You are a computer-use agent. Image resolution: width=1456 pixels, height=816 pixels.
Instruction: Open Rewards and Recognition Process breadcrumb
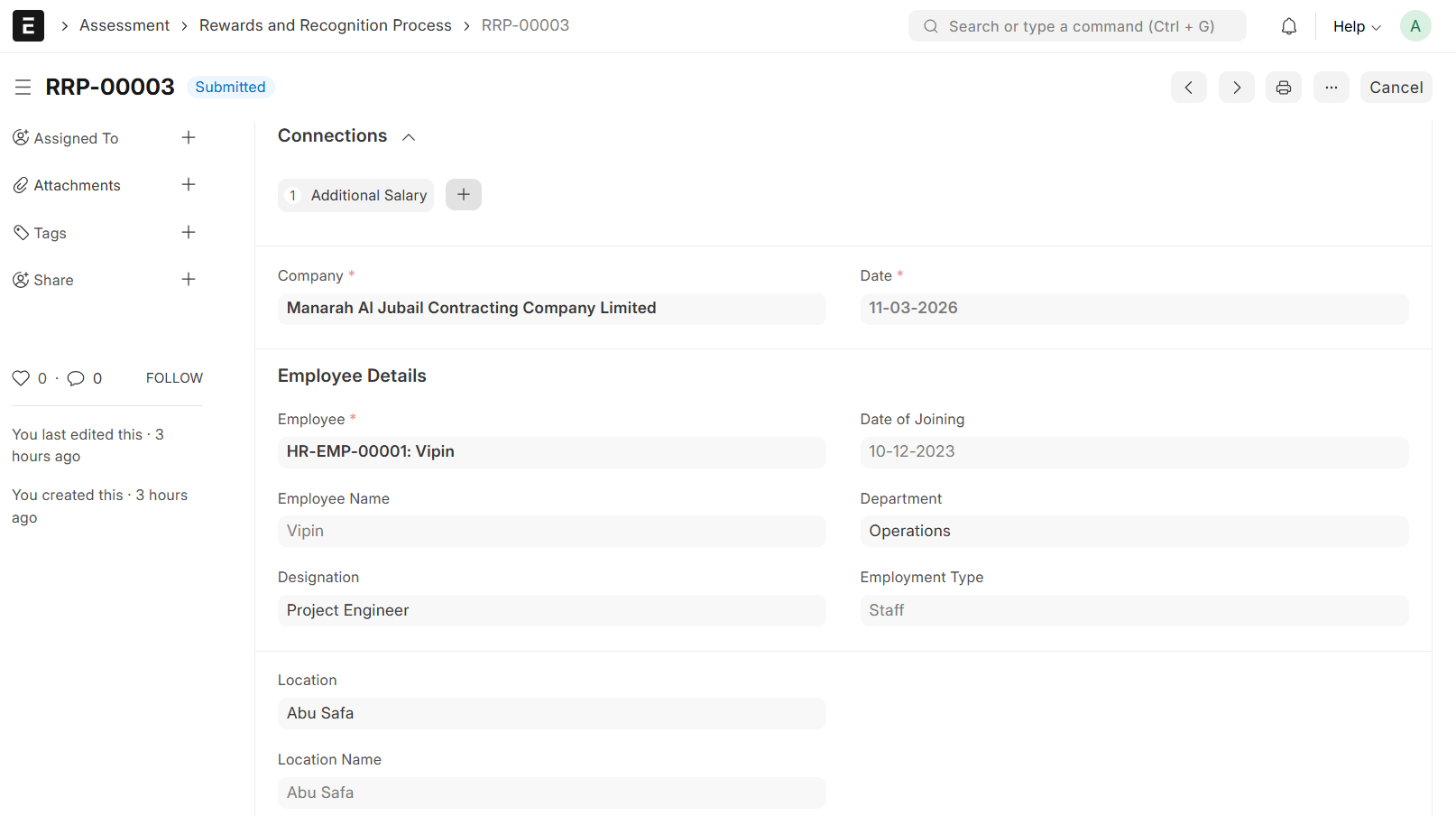pos(325,25)
